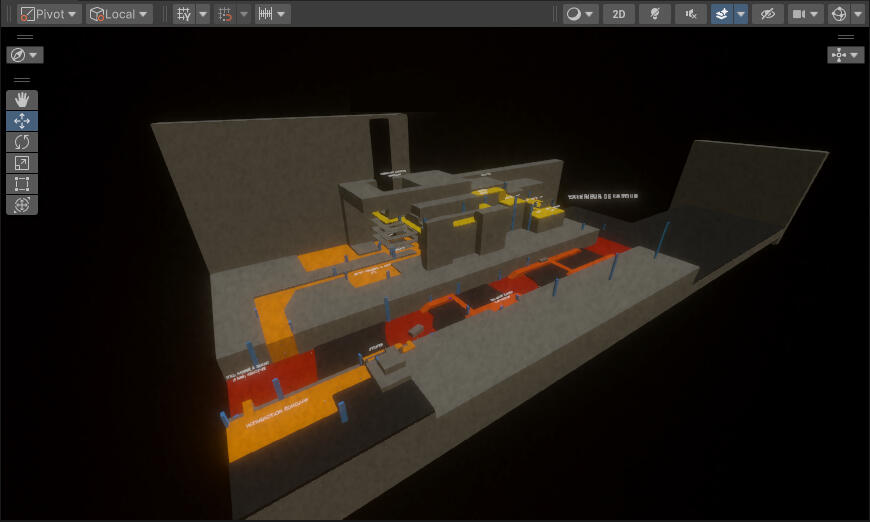This screenshot has height=522, width=870.
Task: Open the Local handle rotation dropdown
Action: point(119,14)
